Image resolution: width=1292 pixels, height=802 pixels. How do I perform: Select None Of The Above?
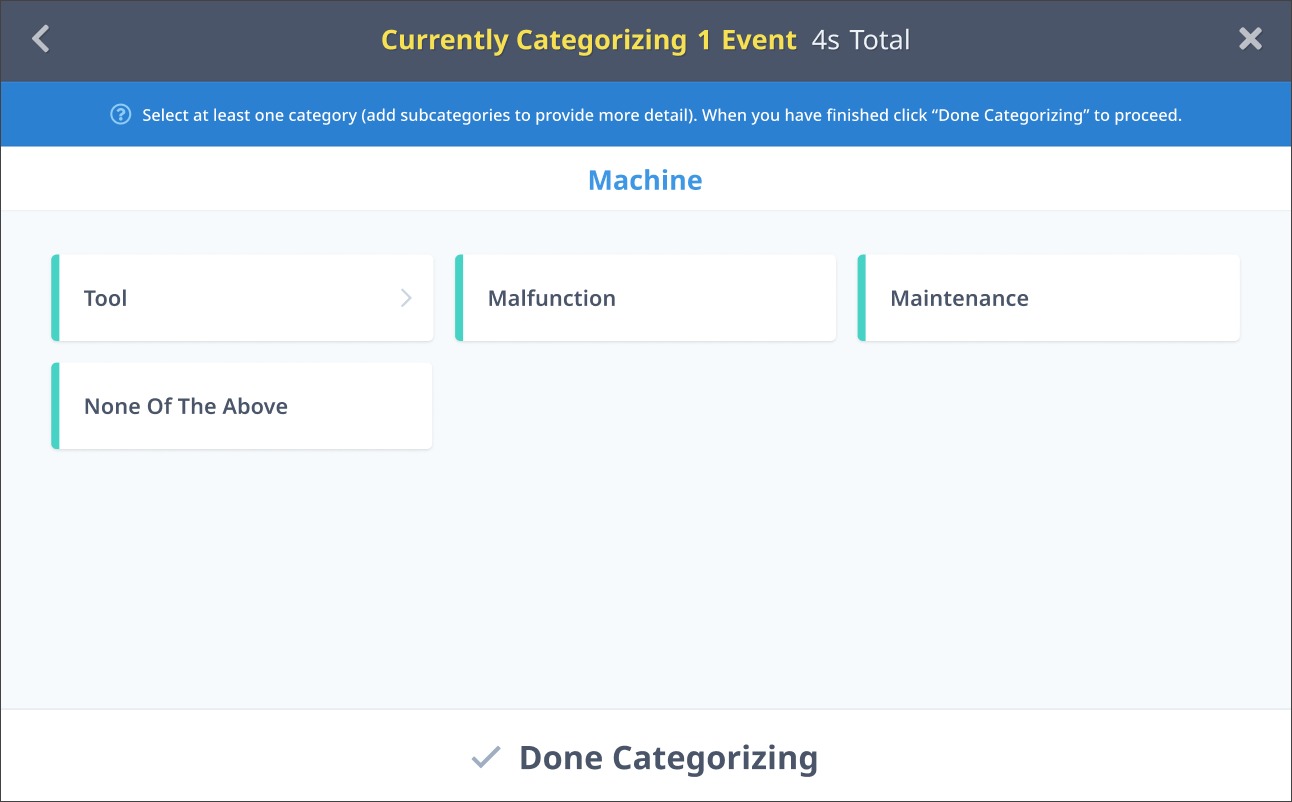[x=242, y=406]
